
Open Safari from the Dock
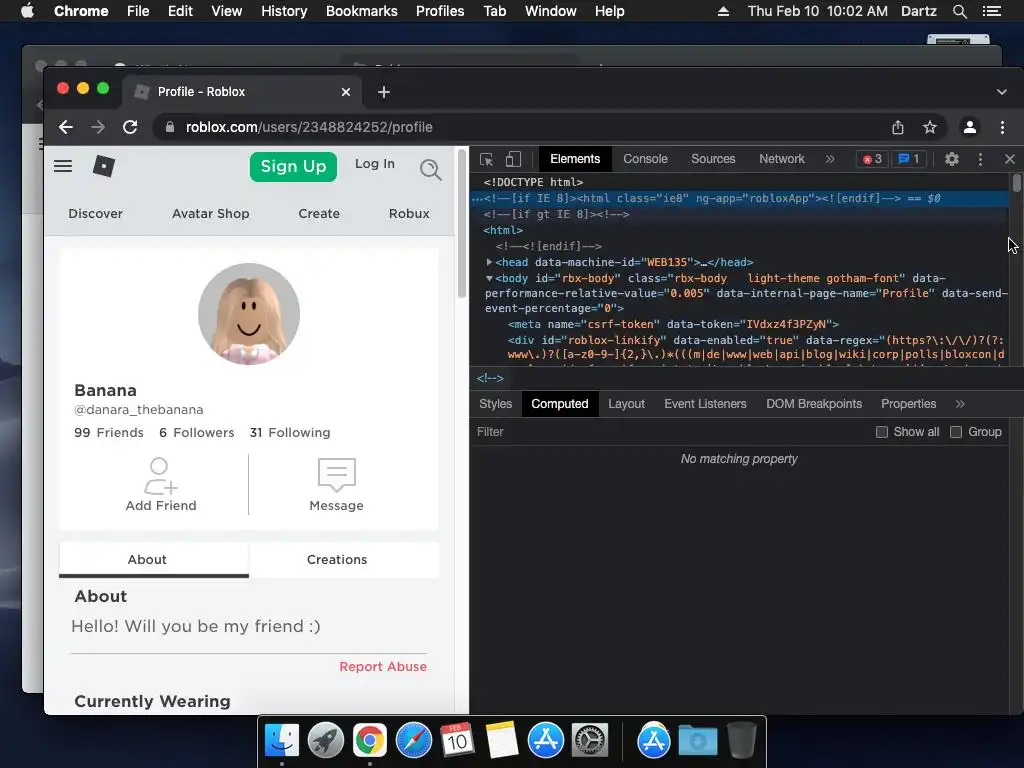(413, 740)
